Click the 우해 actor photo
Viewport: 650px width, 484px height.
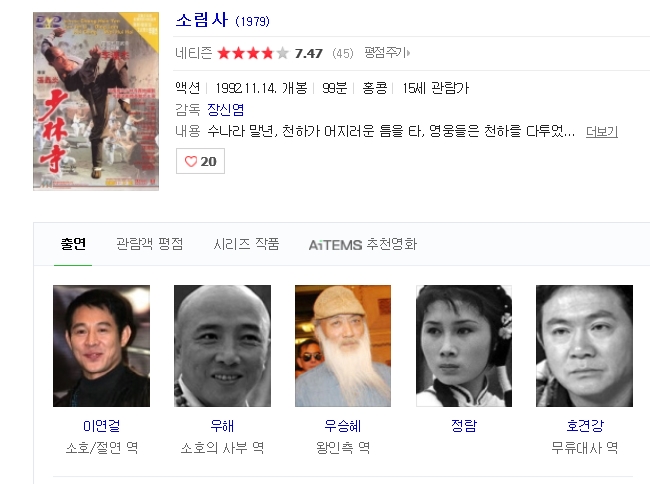tap(222, 346)
